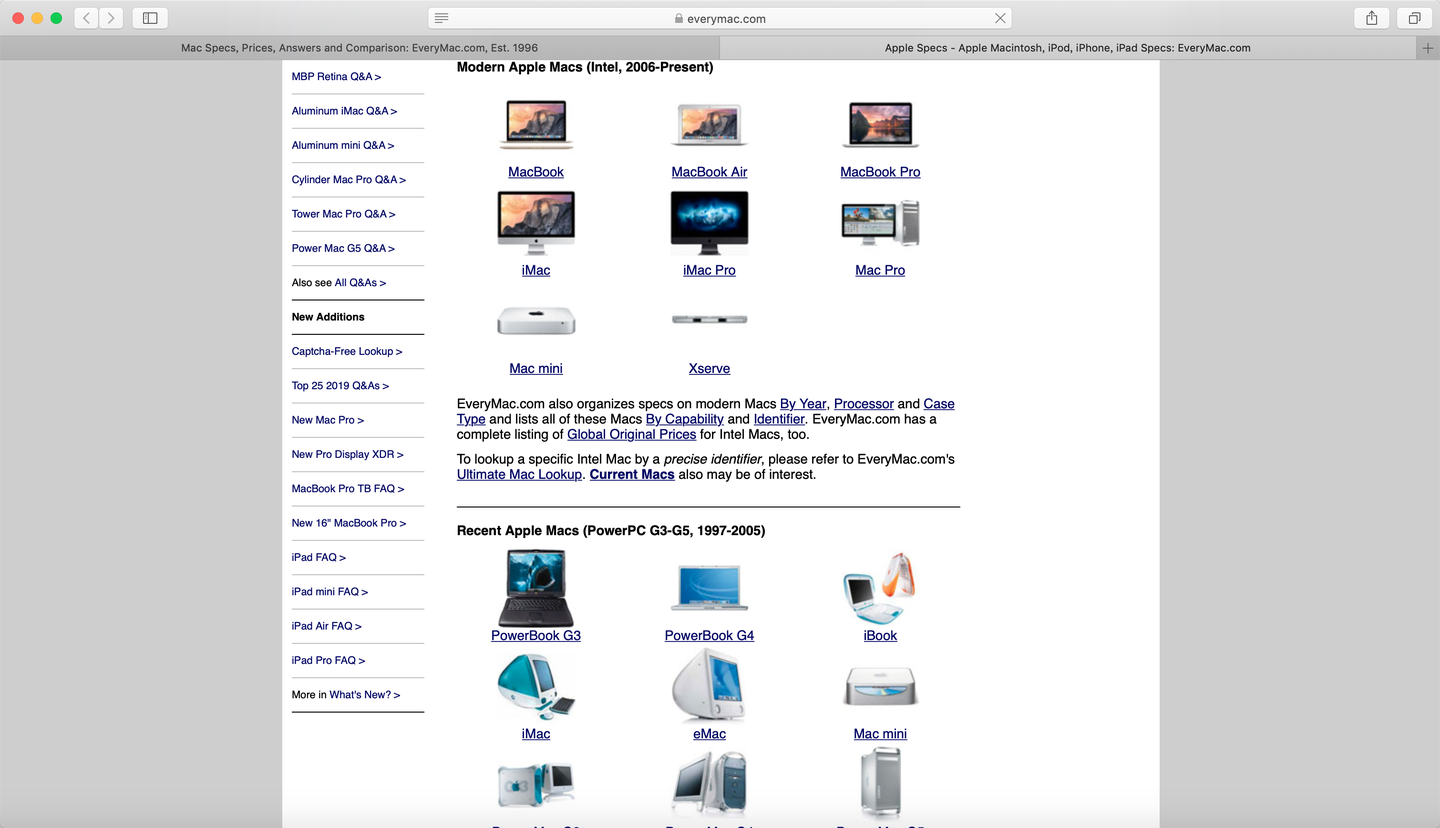Open Top 25 2019 Q&As link

tap(340, 386)
